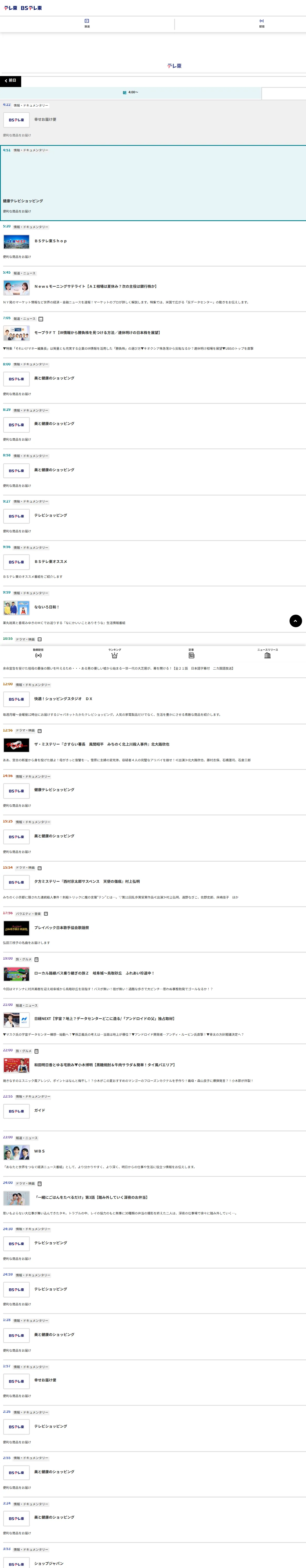Viewport: 306px width, 1568px height.
Task: Open the ザ・ミステリー thumbnail at 12:56
Action: point(16,745)
